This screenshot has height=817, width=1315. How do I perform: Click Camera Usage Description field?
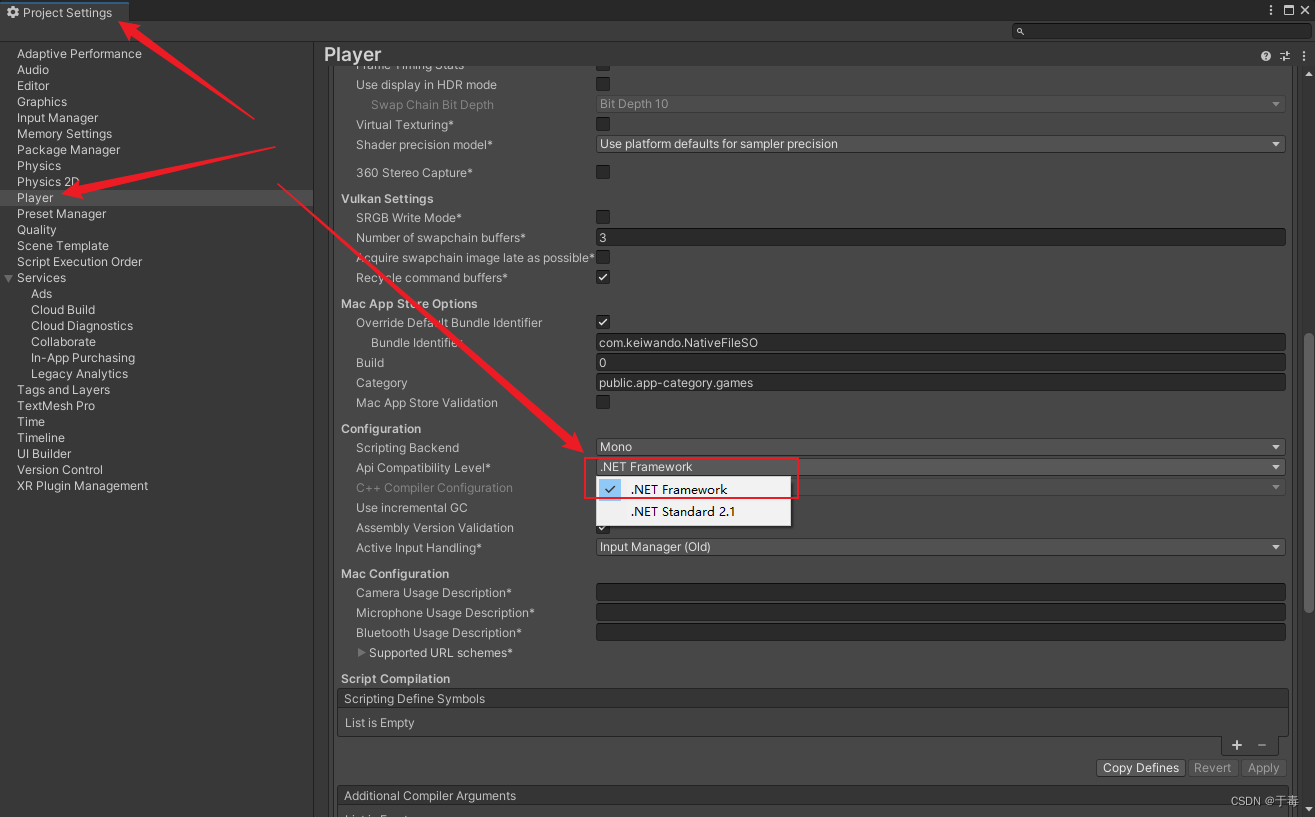940,592
